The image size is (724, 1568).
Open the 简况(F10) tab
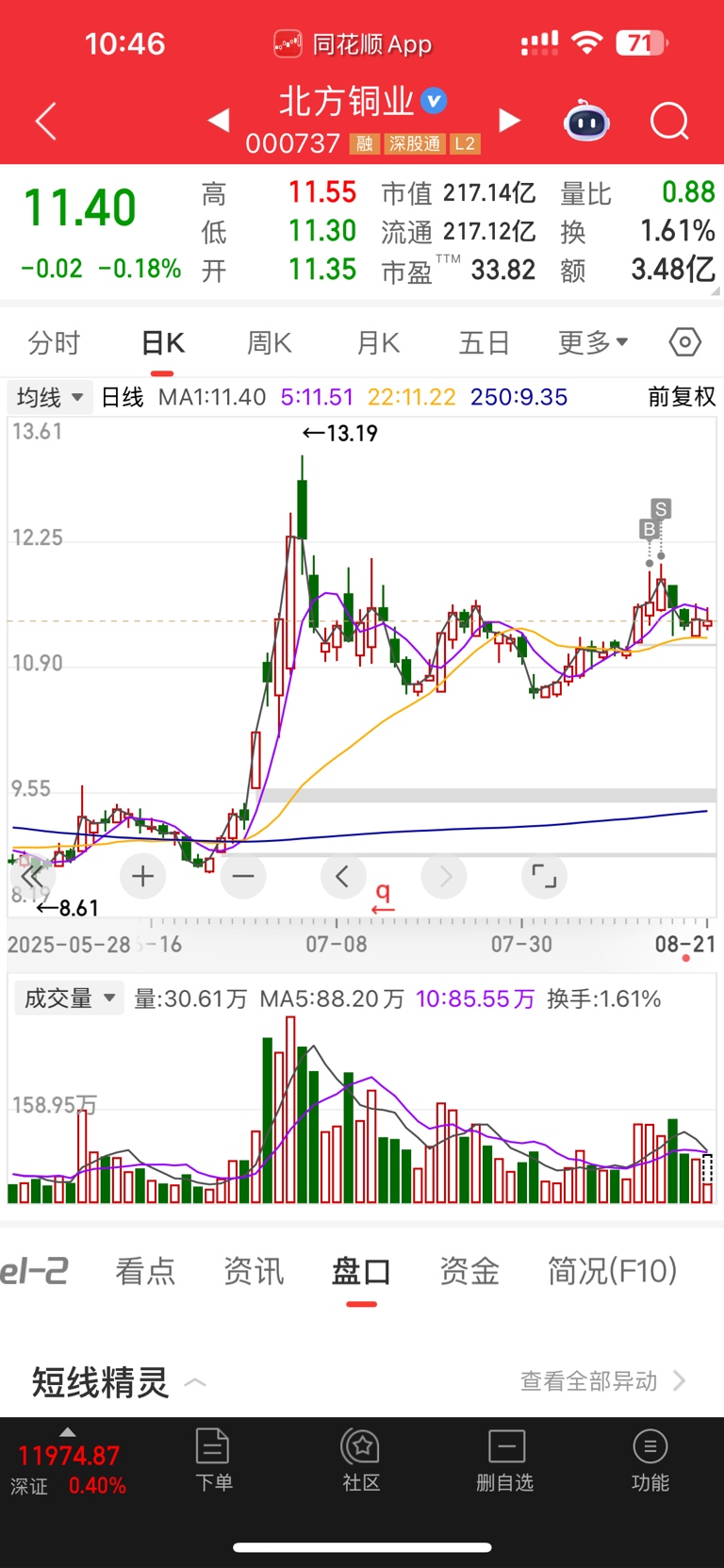(x=613, y=1271)
